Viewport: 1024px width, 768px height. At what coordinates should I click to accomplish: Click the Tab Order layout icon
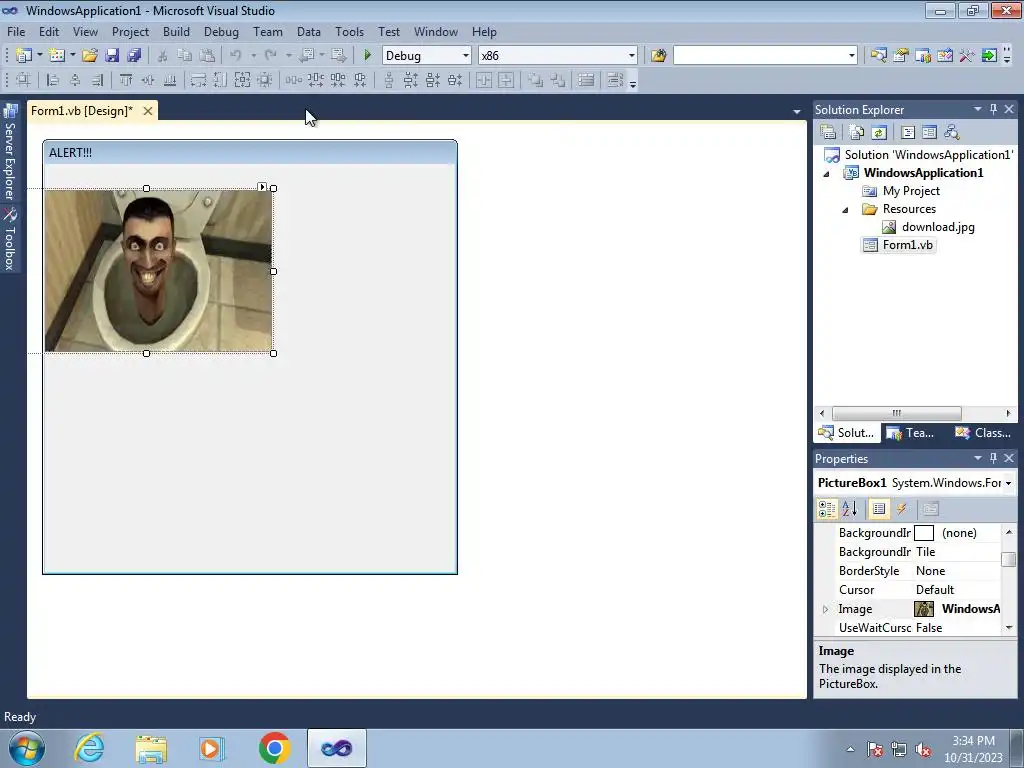click(615, 80)
